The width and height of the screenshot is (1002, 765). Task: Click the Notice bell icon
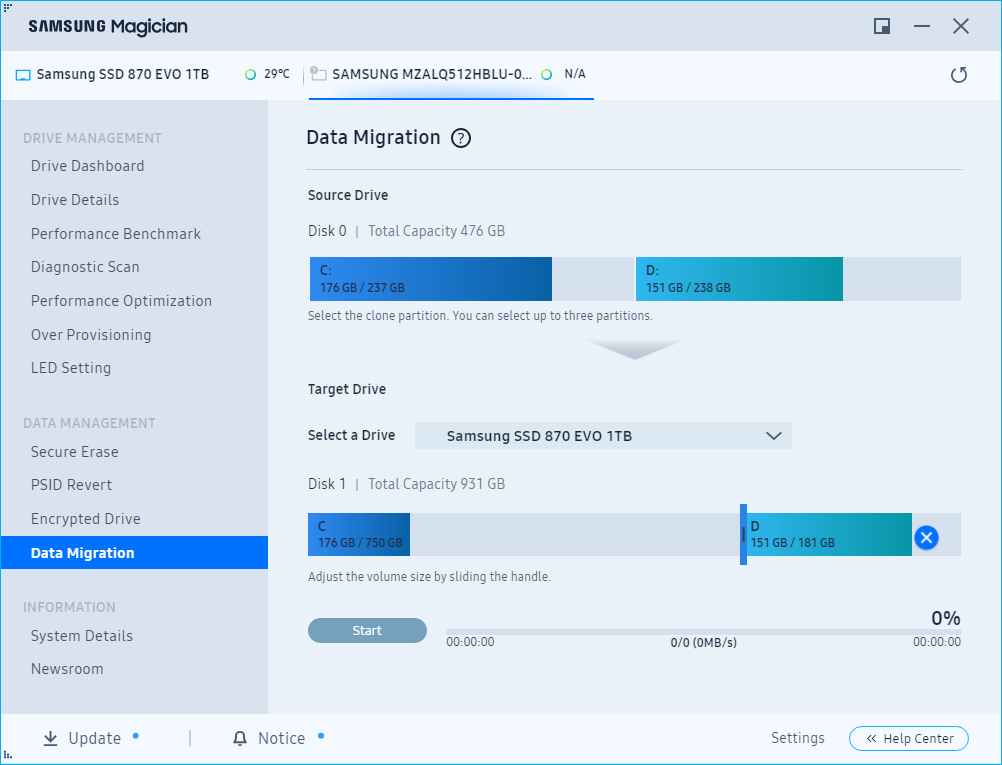coord(240,738)
